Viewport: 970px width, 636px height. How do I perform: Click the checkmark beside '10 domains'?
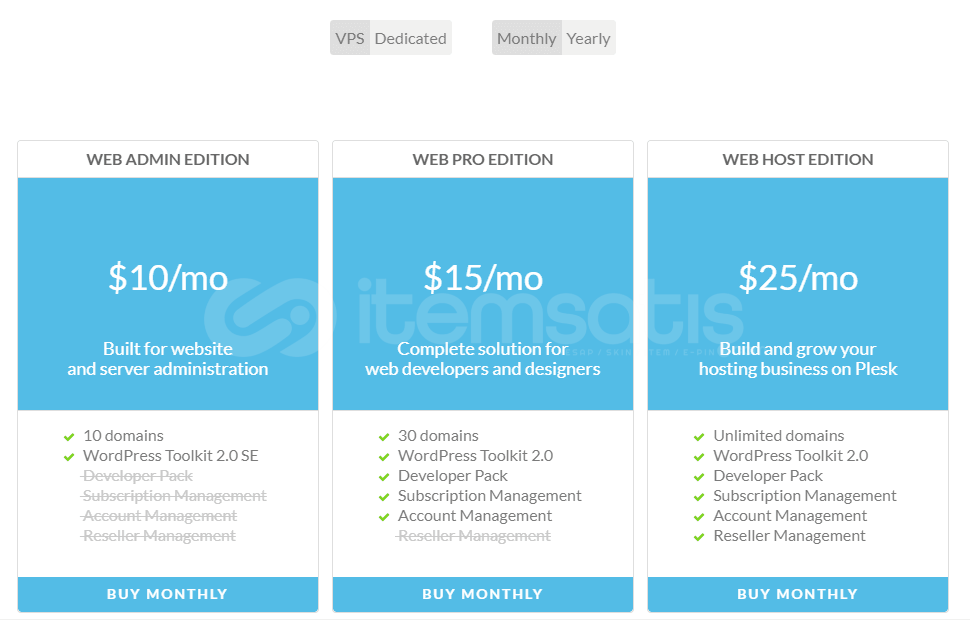coord(69,437)
